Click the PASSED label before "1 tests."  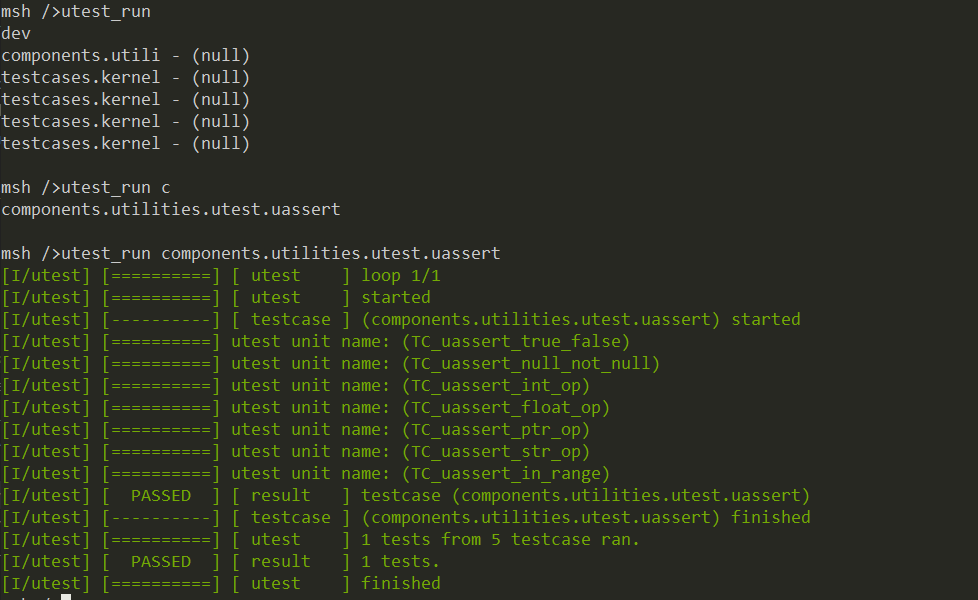161,562
